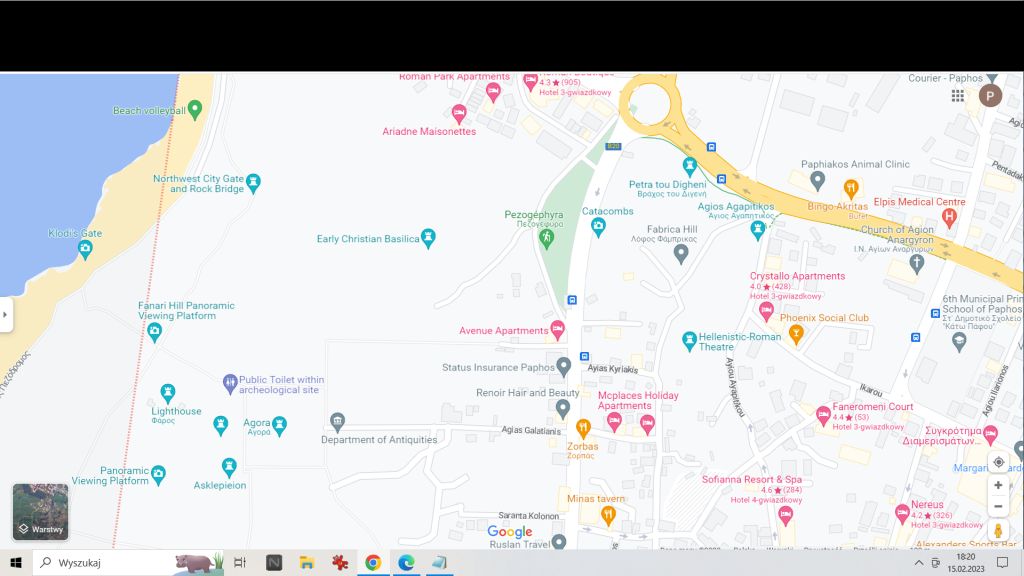This screenshot has height=576, width=1024.
Task: Click the Phoenix Social Club bar marker
Action: (x=796, y=334)
